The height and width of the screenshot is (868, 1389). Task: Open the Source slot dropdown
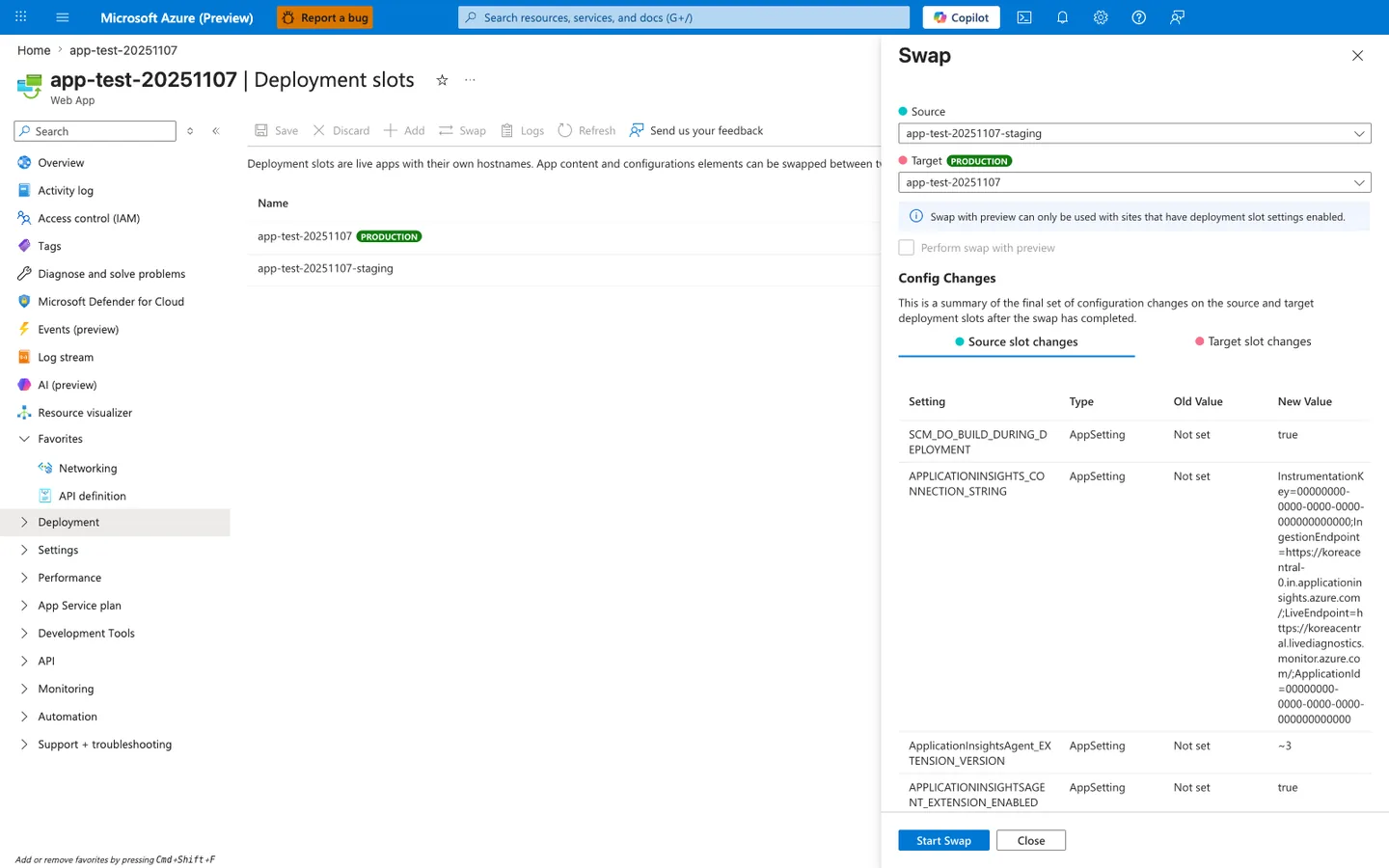click(1134, 133)
